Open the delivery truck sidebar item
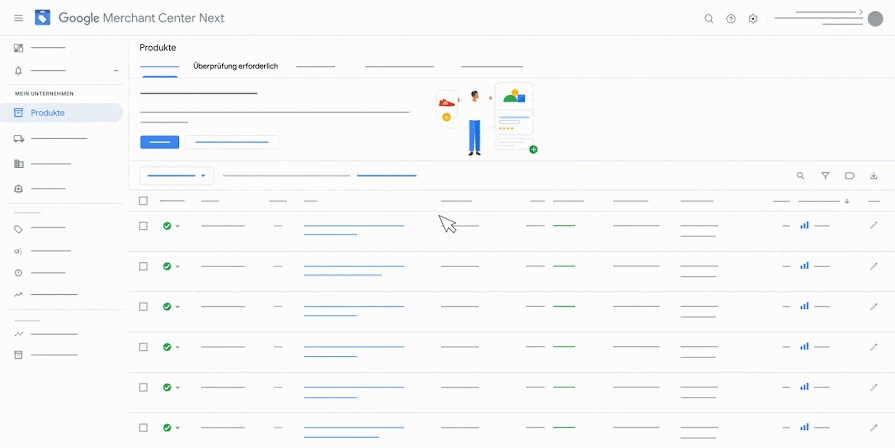895x448 pixels. coord(18,139)
